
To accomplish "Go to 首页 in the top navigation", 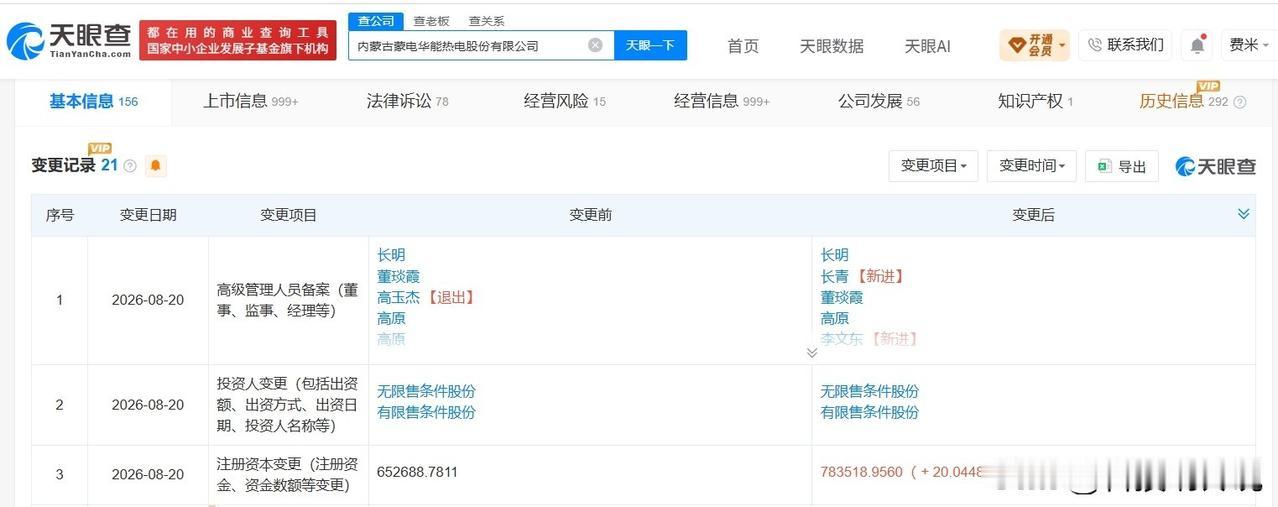I will pos(743,46).
